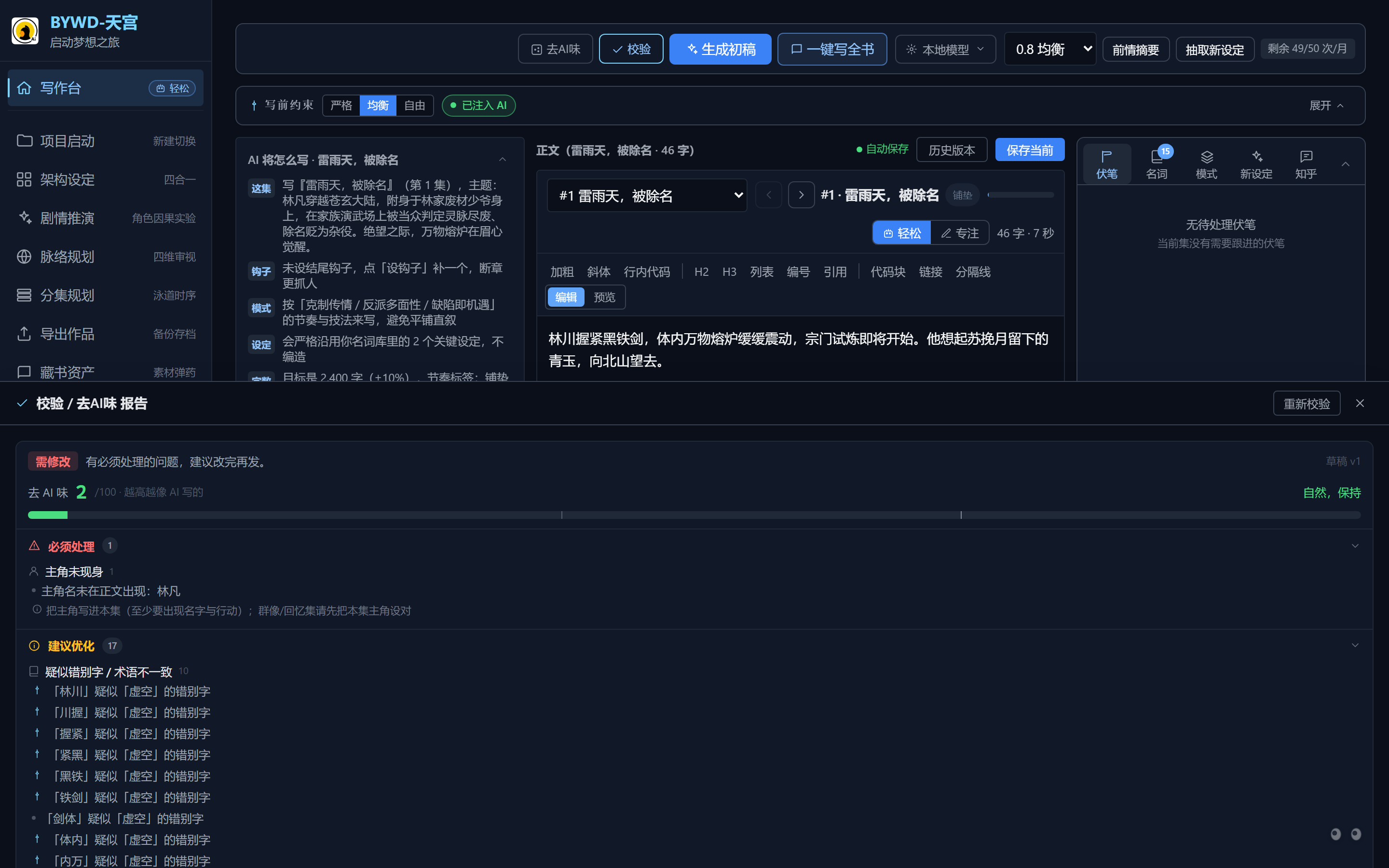Select 自由 constraint mode
1389x868 pixels.
coord(414,106)
